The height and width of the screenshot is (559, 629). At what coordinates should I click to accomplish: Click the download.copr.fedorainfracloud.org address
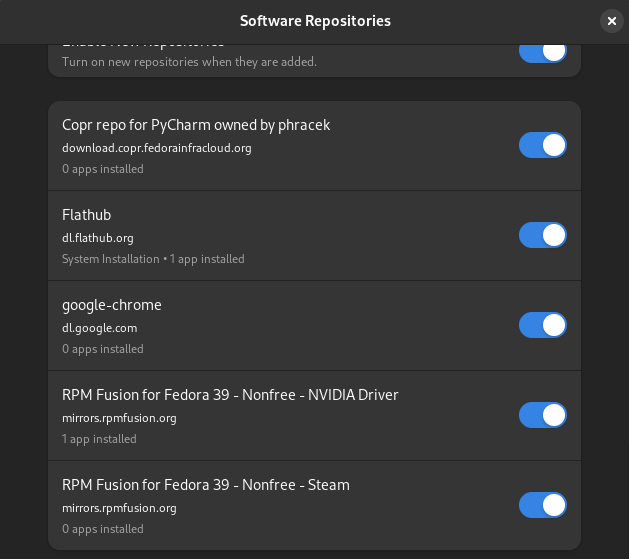click(x=156, y=148)
